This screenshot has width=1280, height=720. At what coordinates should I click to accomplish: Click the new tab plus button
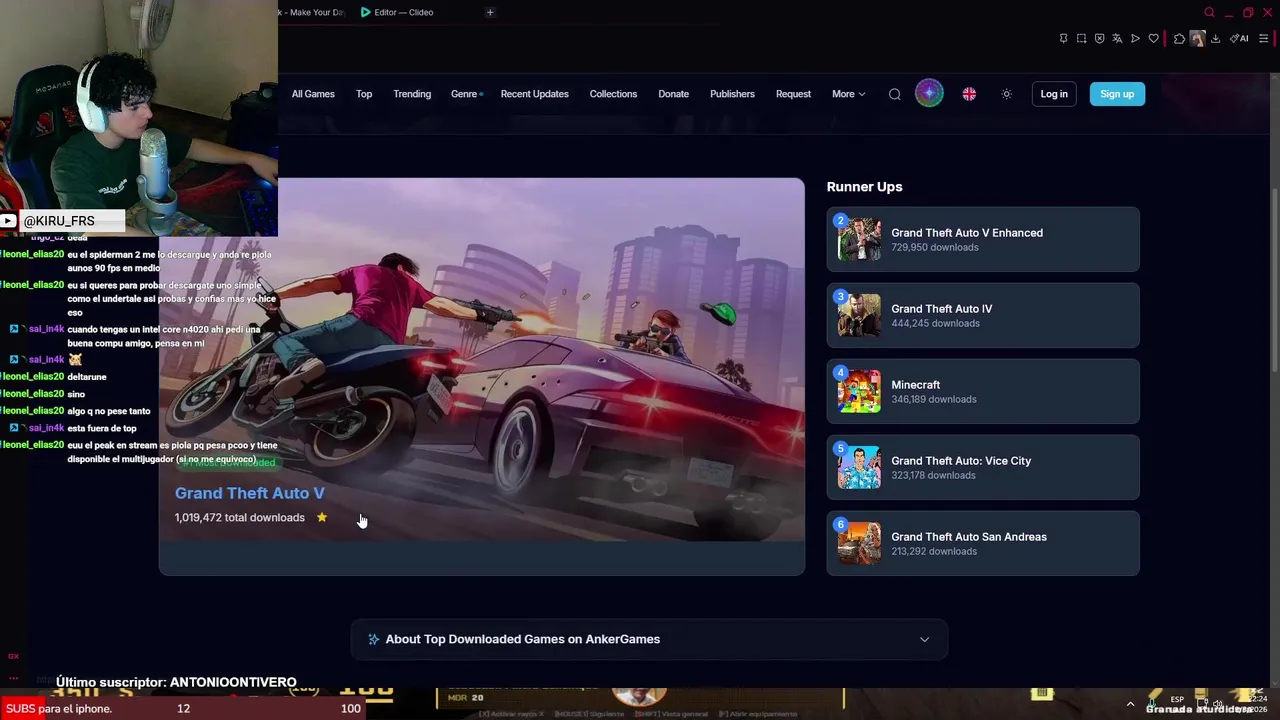490,12
